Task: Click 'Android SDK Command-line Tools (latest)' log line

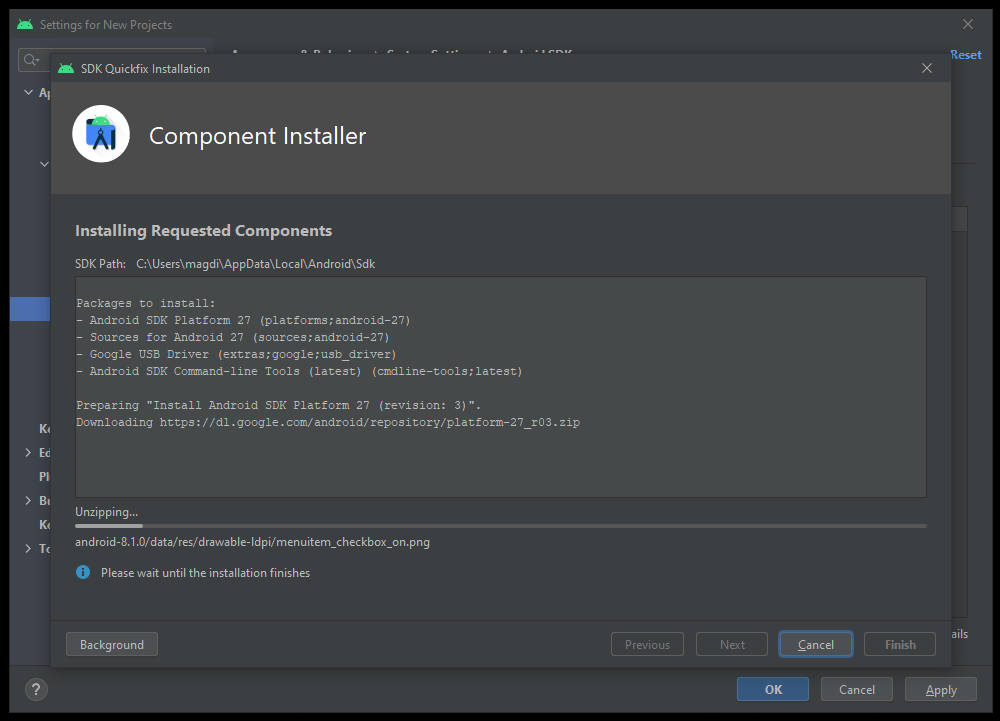Action: pos(300,371)
